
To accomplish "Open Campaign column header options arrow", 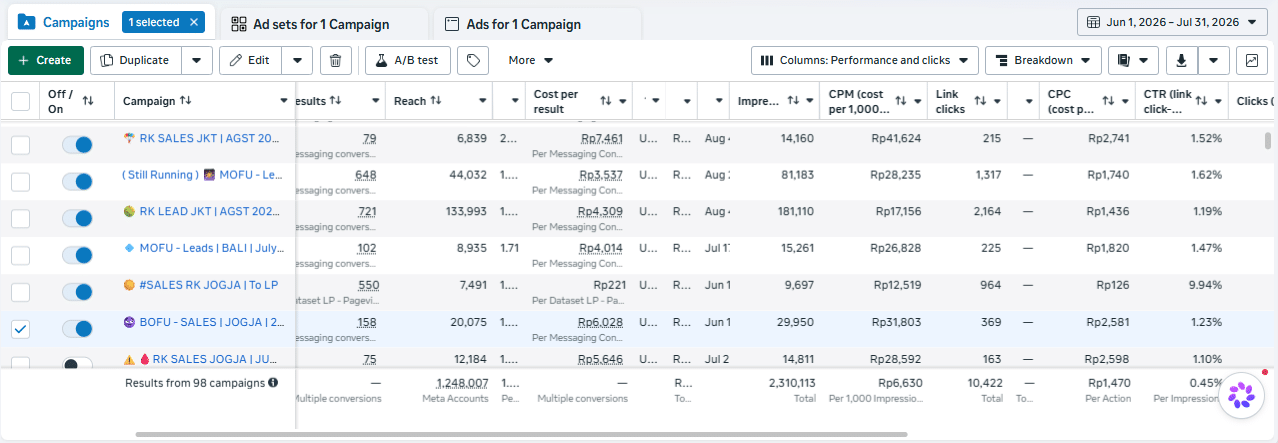I will [x=285, y=101].
